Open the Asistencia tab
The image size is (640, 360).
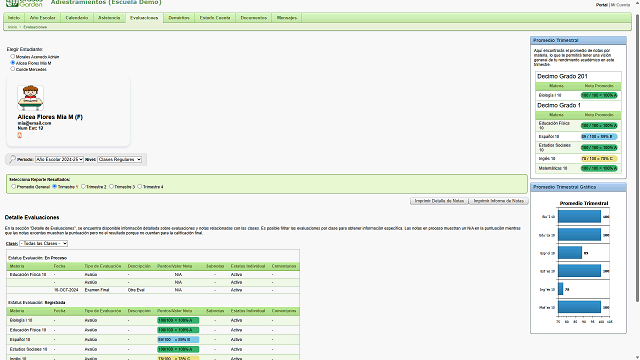pyautogui.click(x=109, y=18)
